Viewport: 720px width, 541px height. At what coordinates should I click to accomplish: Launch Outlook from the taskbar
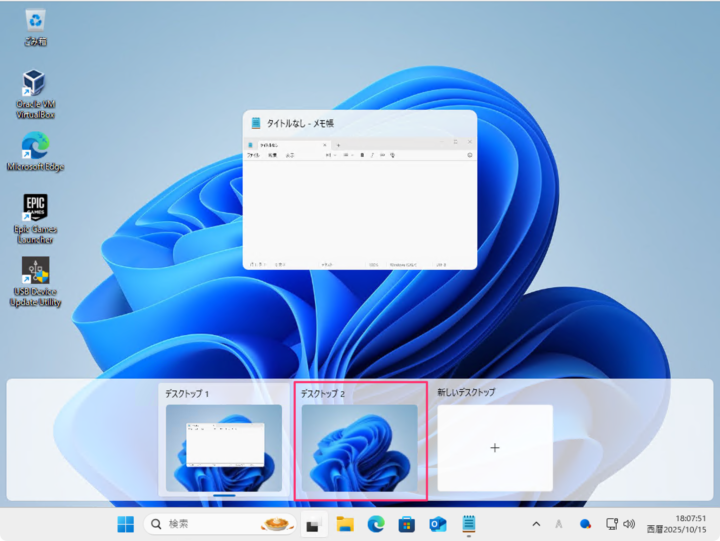(x=437, y=524)
